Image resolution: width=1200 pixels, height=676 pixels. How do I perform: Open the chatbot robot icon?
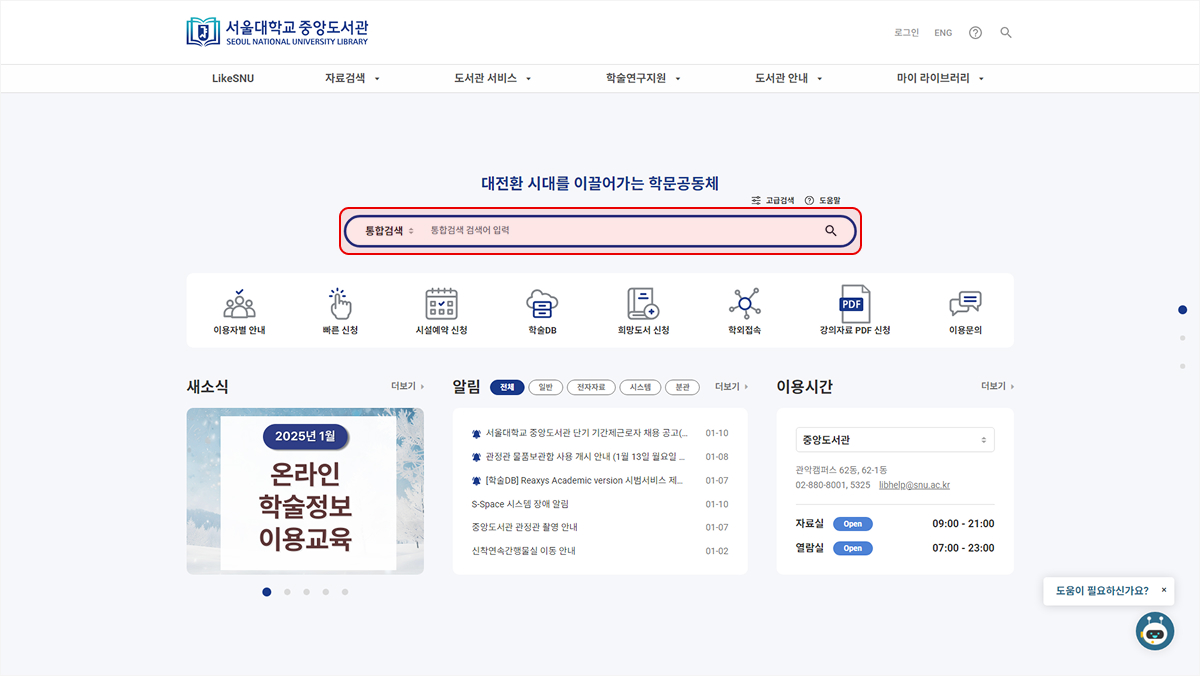tap(1154, 631)
